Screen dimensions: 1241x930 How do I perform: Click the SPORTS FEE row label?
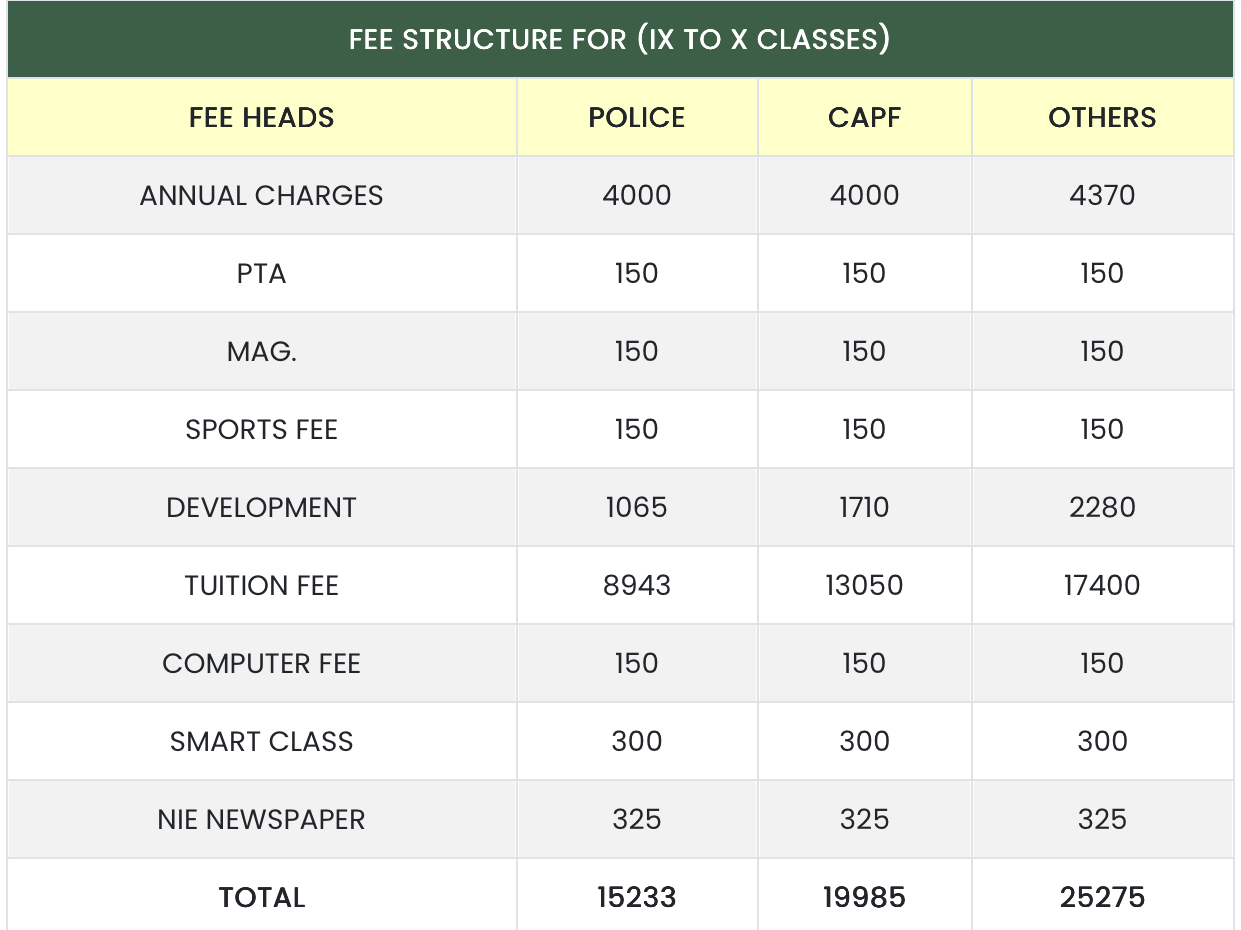pos(262,429)
